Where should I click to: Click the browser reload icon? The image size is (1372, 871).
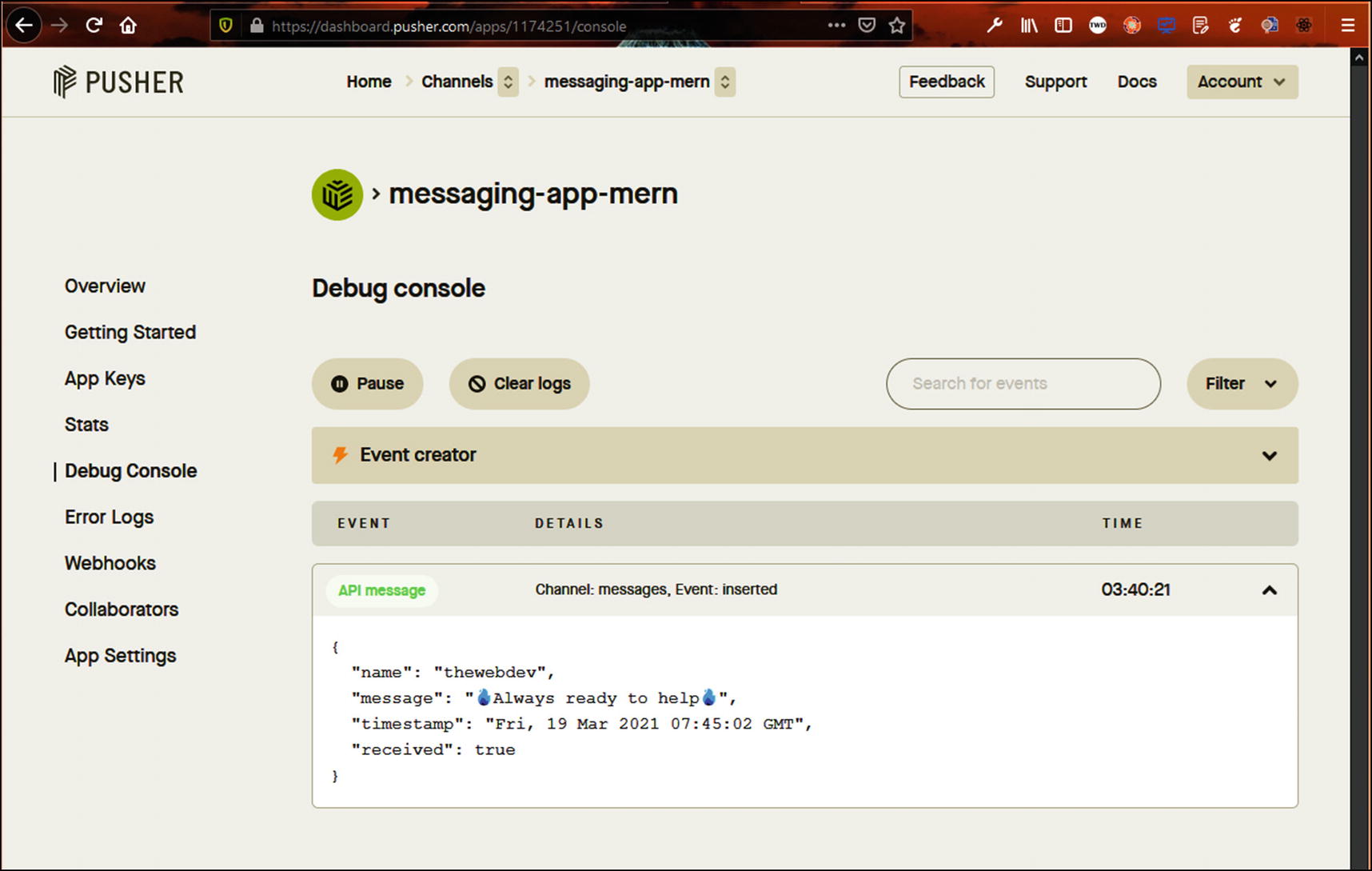point(94,26)
